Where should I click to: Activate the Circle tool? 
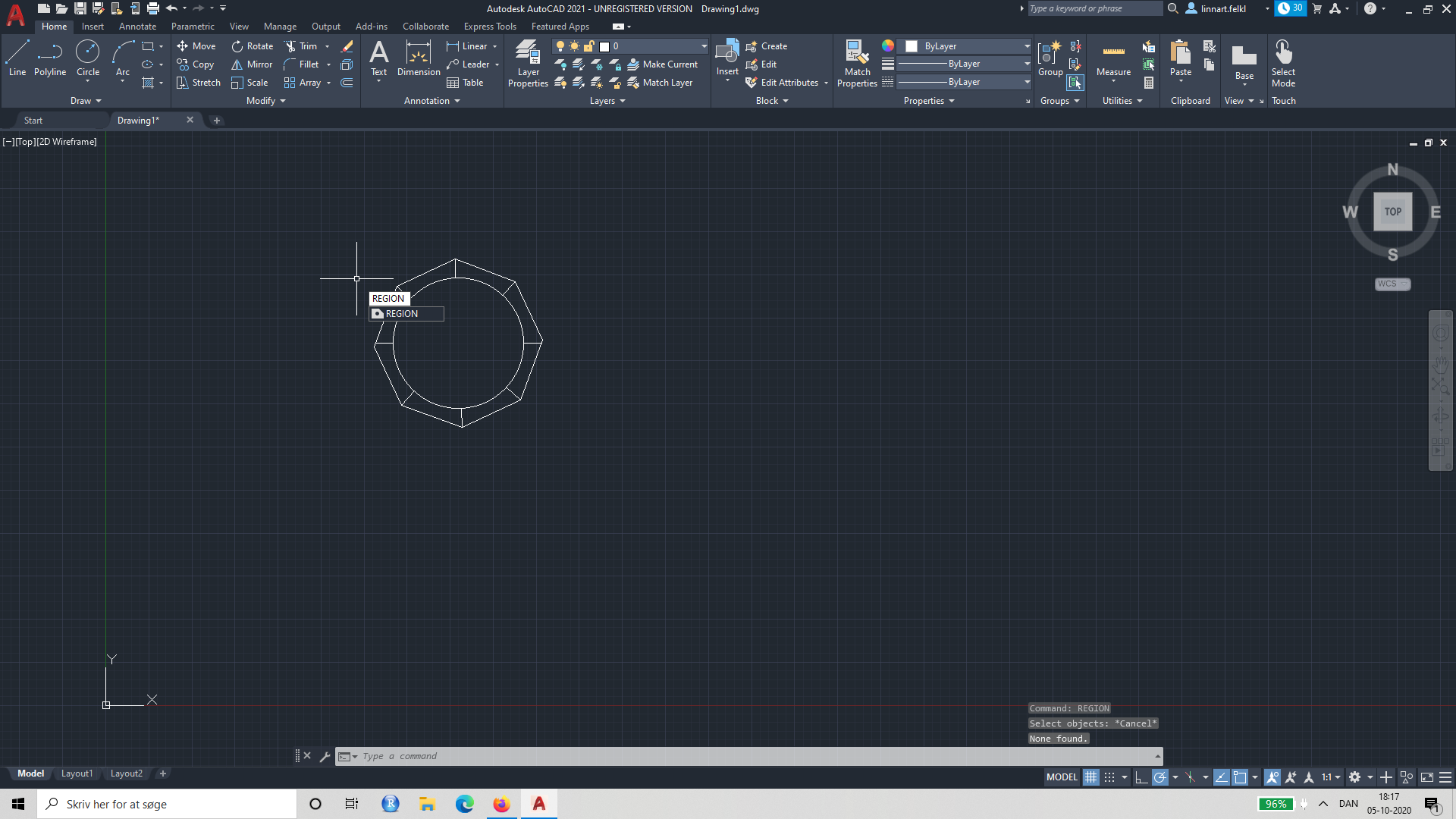point(87,57)
